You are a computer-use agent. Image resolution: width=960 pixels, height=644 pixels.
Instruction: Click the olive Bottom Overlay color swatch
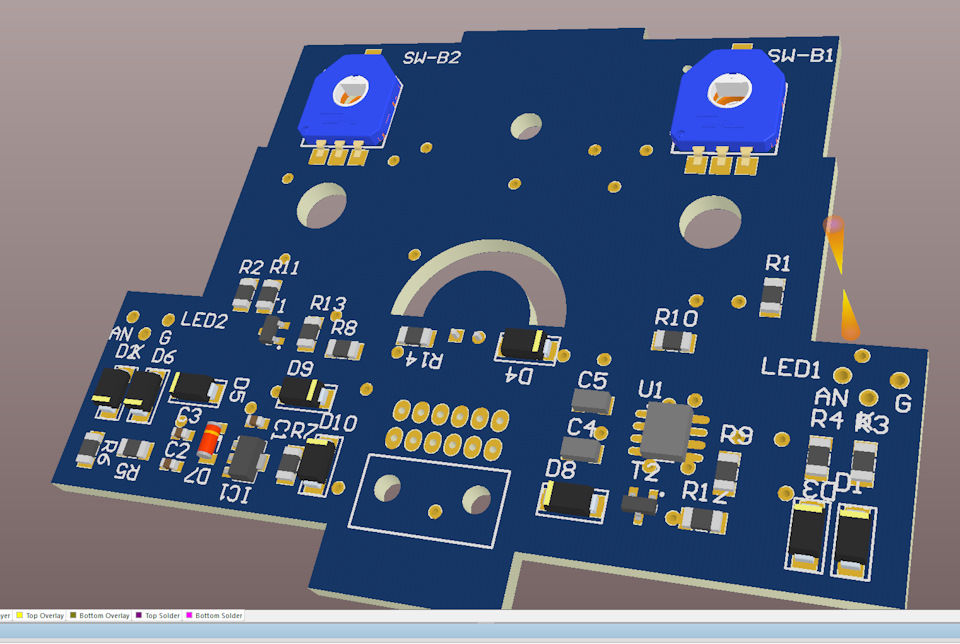click(x=73, y=615)
